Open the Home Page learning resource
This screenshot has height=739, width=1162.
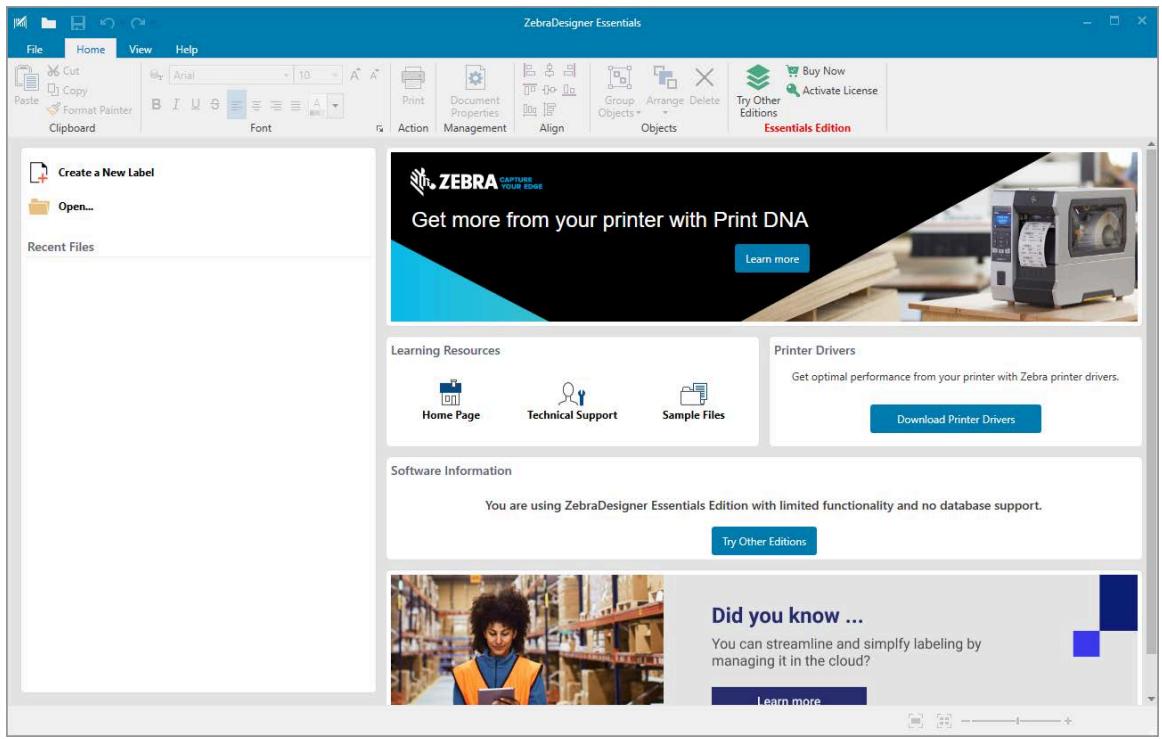pyautogui.click(x=451, y=400)
